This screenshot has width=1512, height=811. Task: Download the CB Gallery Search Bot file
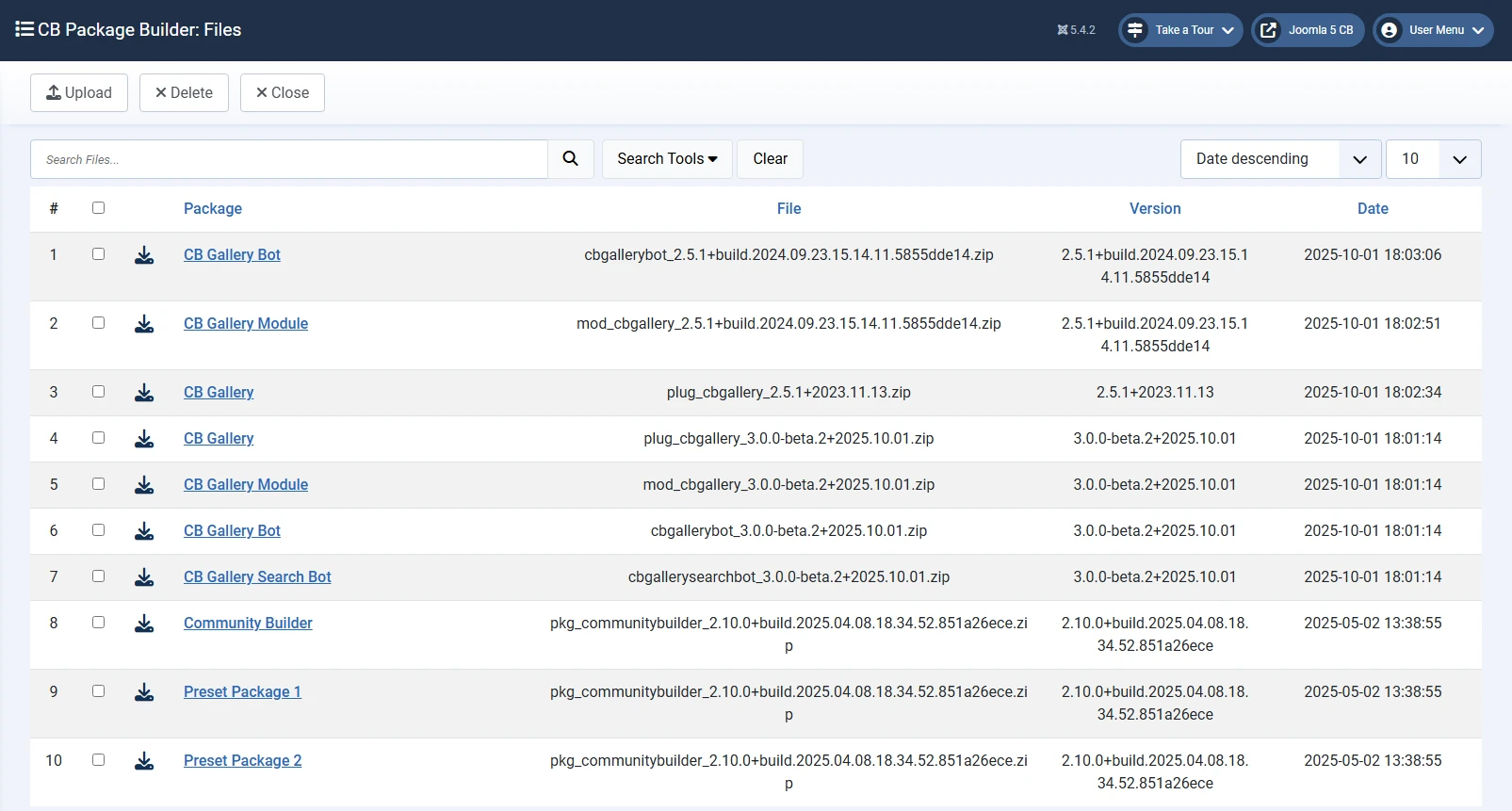pyautogui.click(x=144, y=577)
